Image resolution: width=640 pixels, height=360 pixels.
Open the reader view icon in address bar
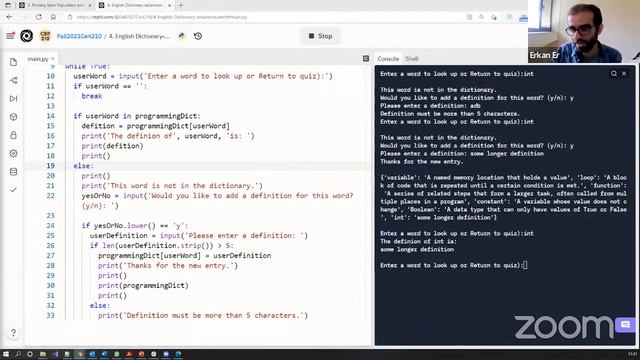pos(469,17)
